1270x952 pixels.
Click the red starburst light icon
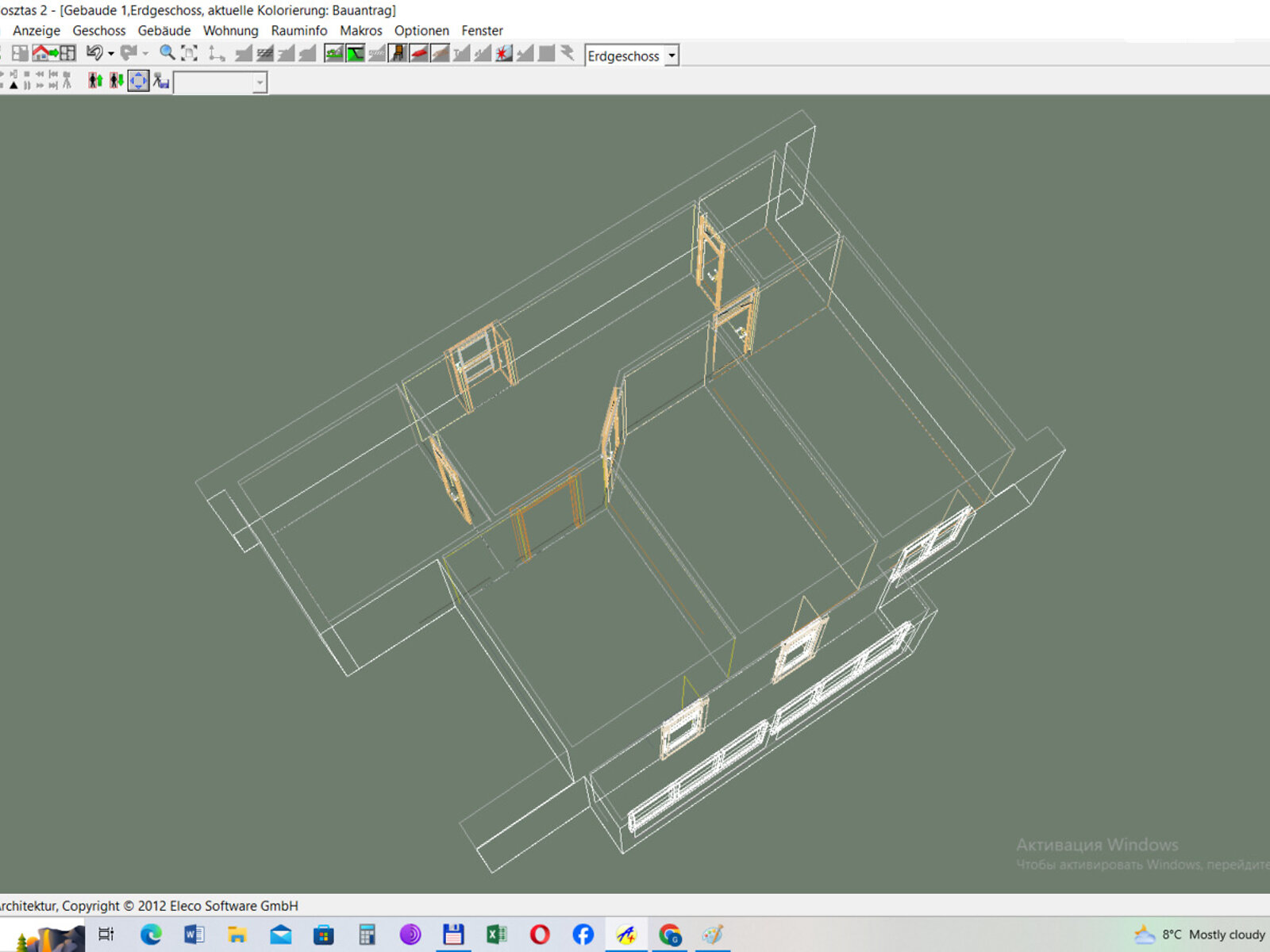503,53
